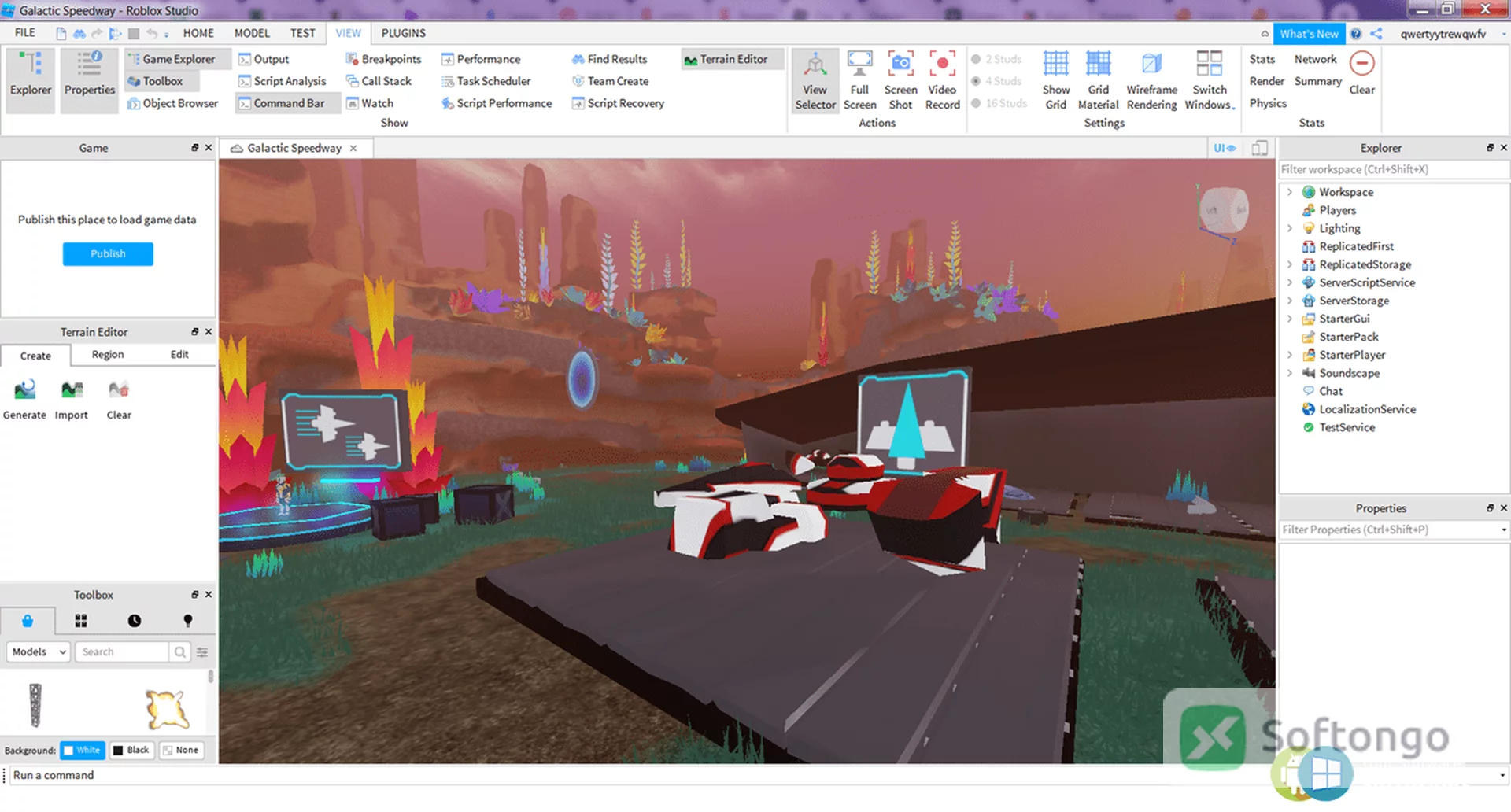Click What's New button
This screenshot has width=1511, height=812.
(x=1309, y=34)
